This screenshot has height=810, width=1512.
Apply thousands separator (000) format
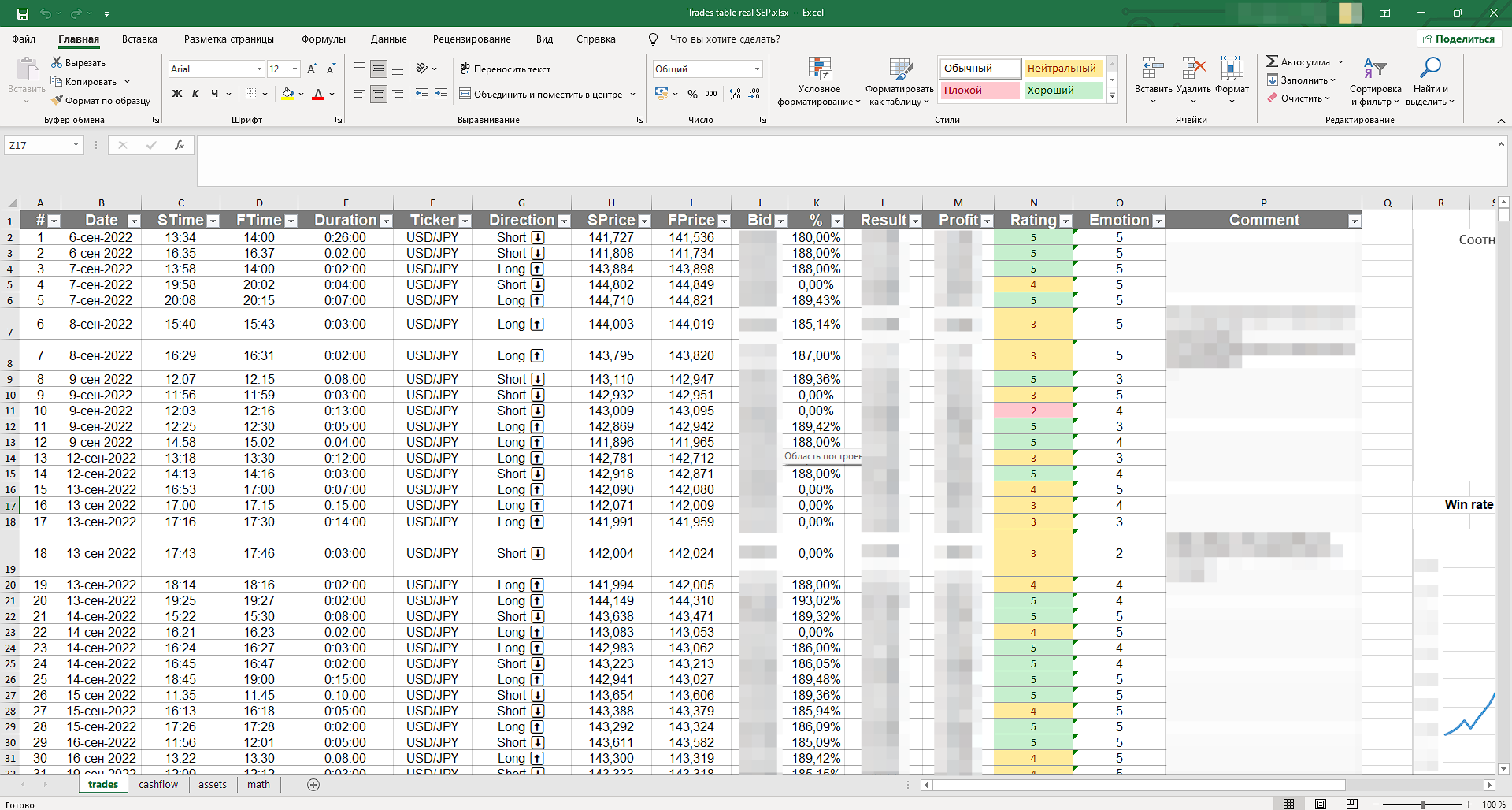tap(711, 94)
